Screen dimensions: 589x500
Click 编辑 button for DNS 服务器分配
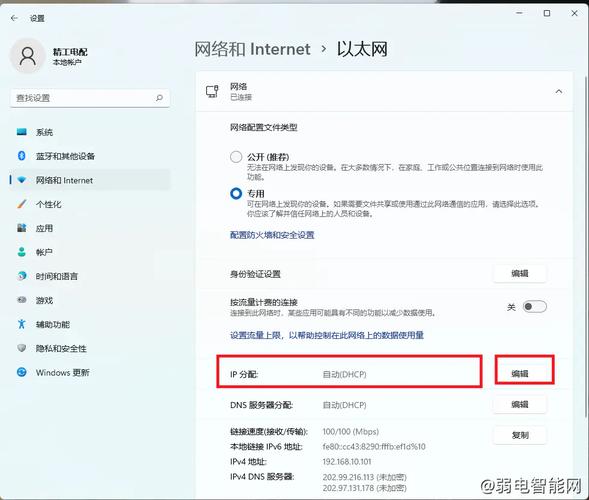(520, 405)
